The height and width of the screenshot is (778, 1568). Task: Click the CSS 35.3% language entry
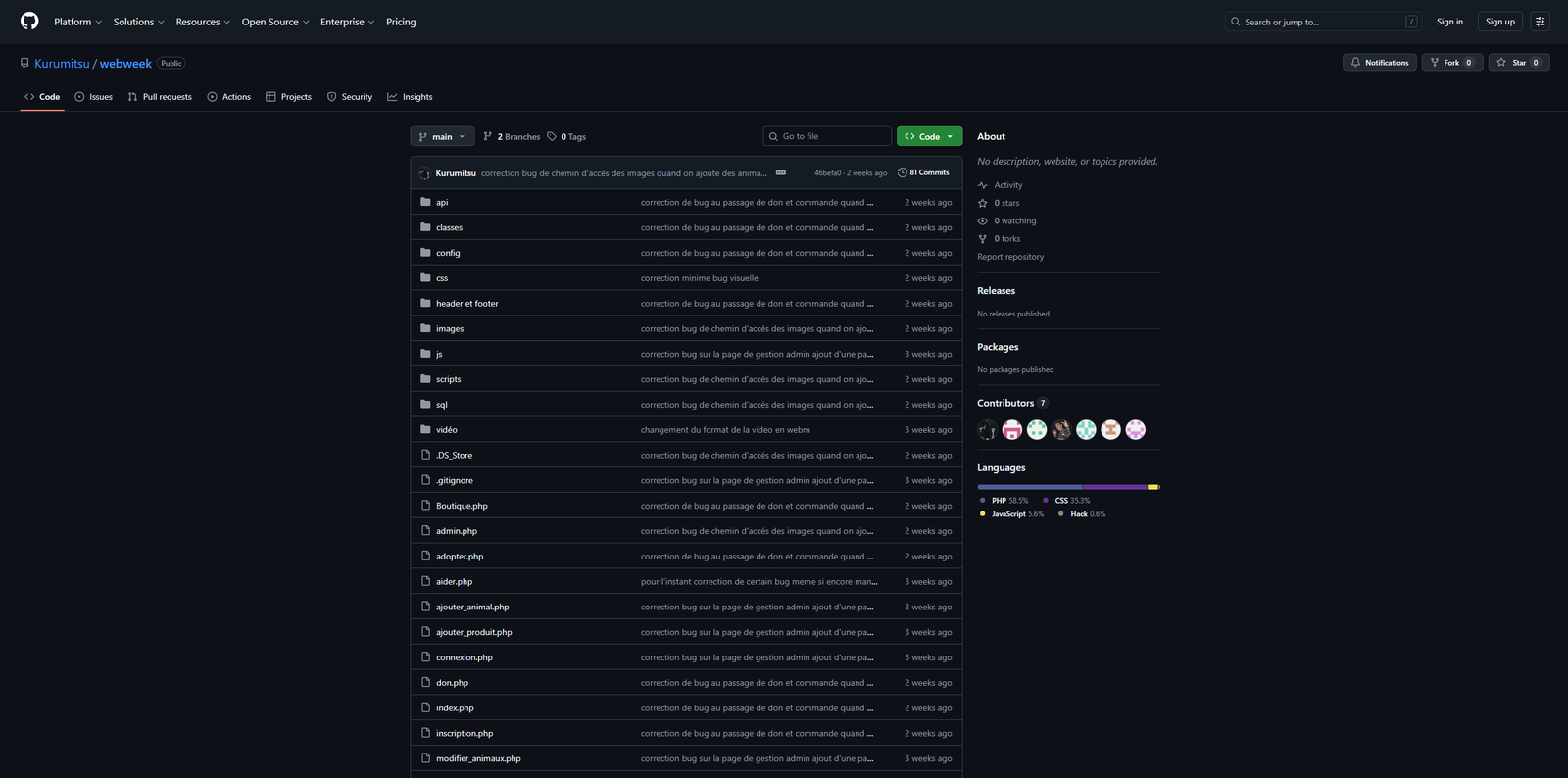tap(1067, 501)
